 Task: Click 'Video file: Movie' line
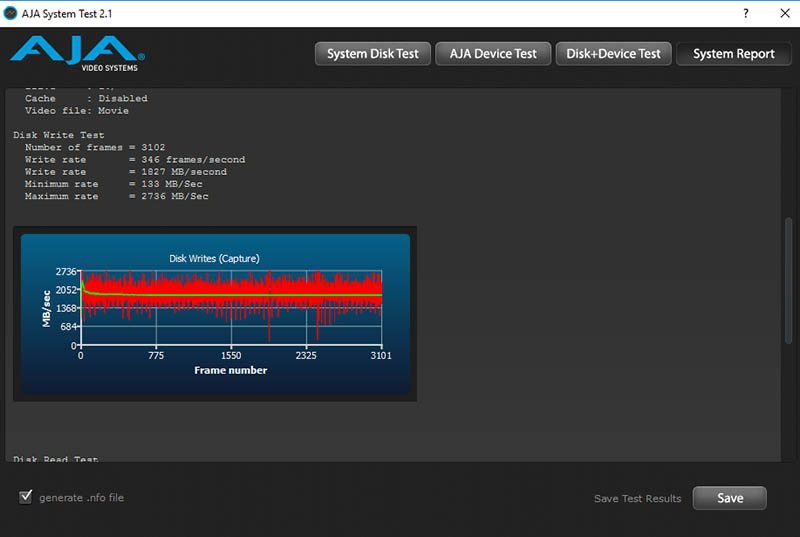(77, 111)
